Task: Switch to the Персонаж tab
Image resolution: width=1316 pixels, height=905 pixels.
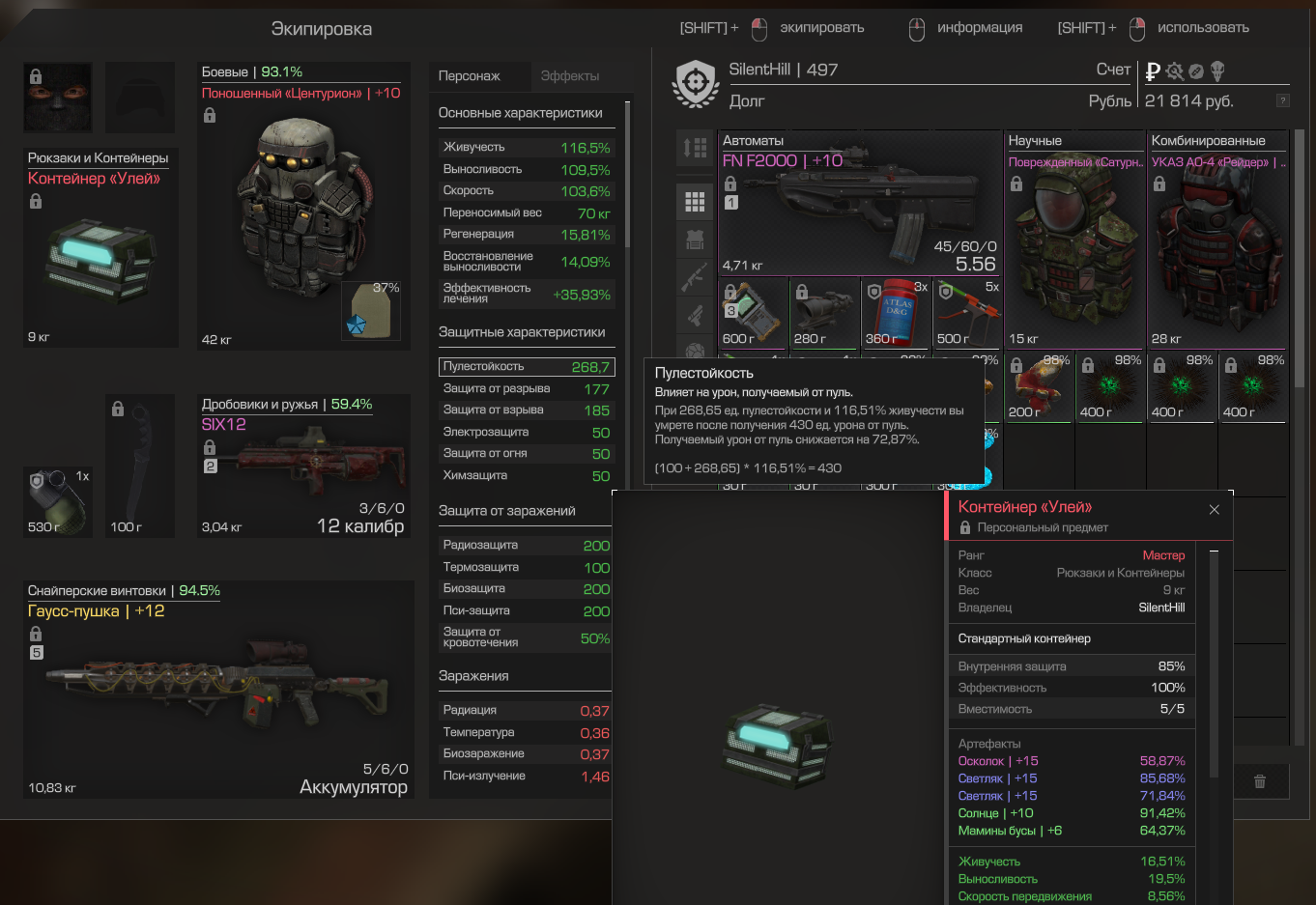Action: pyautogui.click(x=470, y=76)
